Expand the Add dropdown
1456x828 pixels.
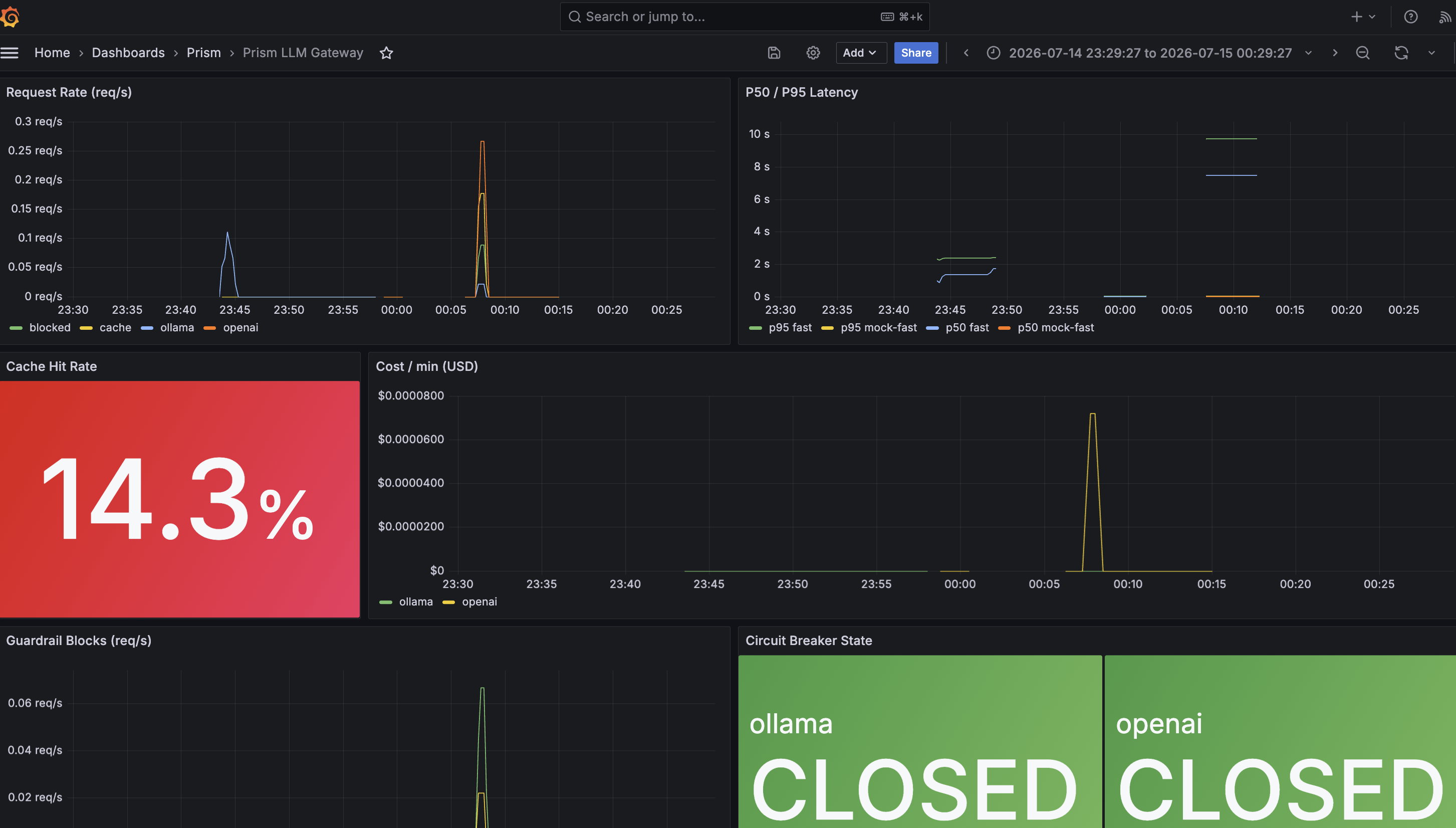861,53
